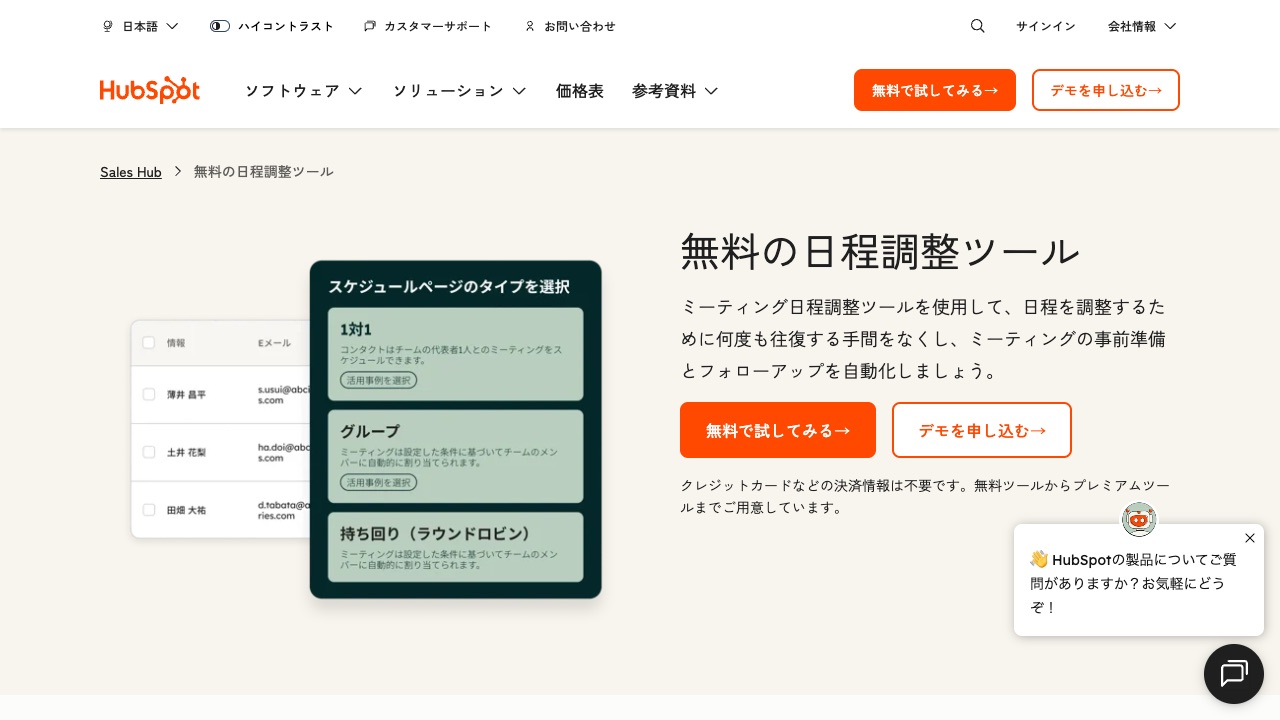Select the 1対1 schedule type card

(x=456, y=354)
